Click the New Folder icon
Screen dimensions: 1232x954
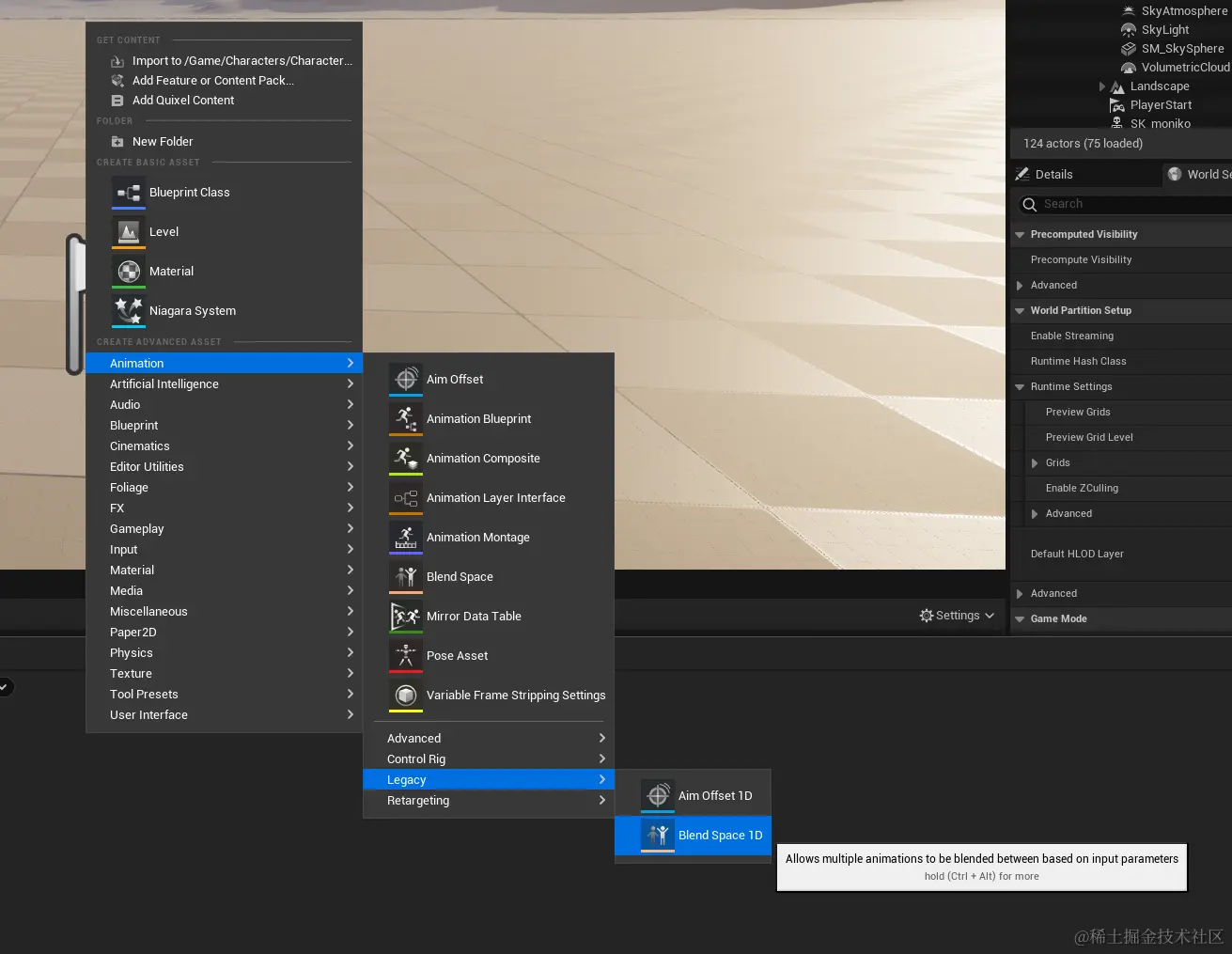point(117,142)
